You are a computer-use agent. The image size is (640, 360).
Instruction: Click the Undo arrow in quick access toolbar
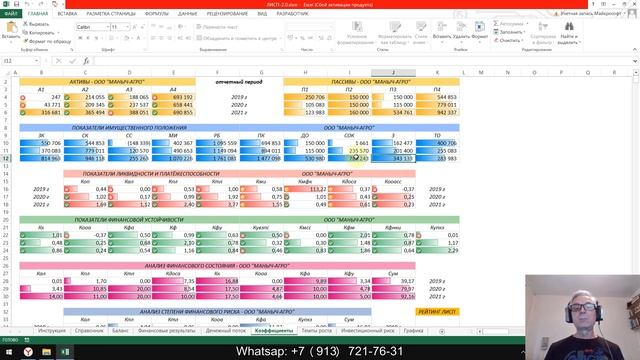[x=27, y=4]
